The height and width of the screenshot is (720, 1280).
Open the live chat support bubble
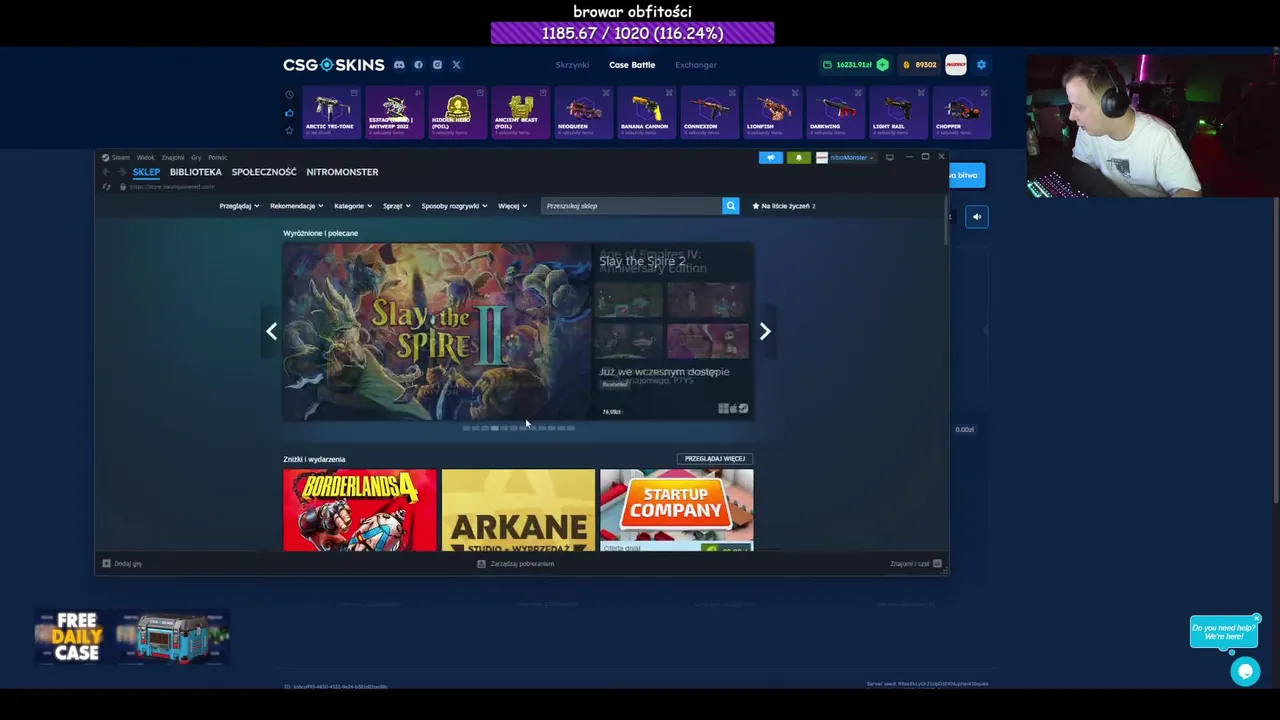1245,672
